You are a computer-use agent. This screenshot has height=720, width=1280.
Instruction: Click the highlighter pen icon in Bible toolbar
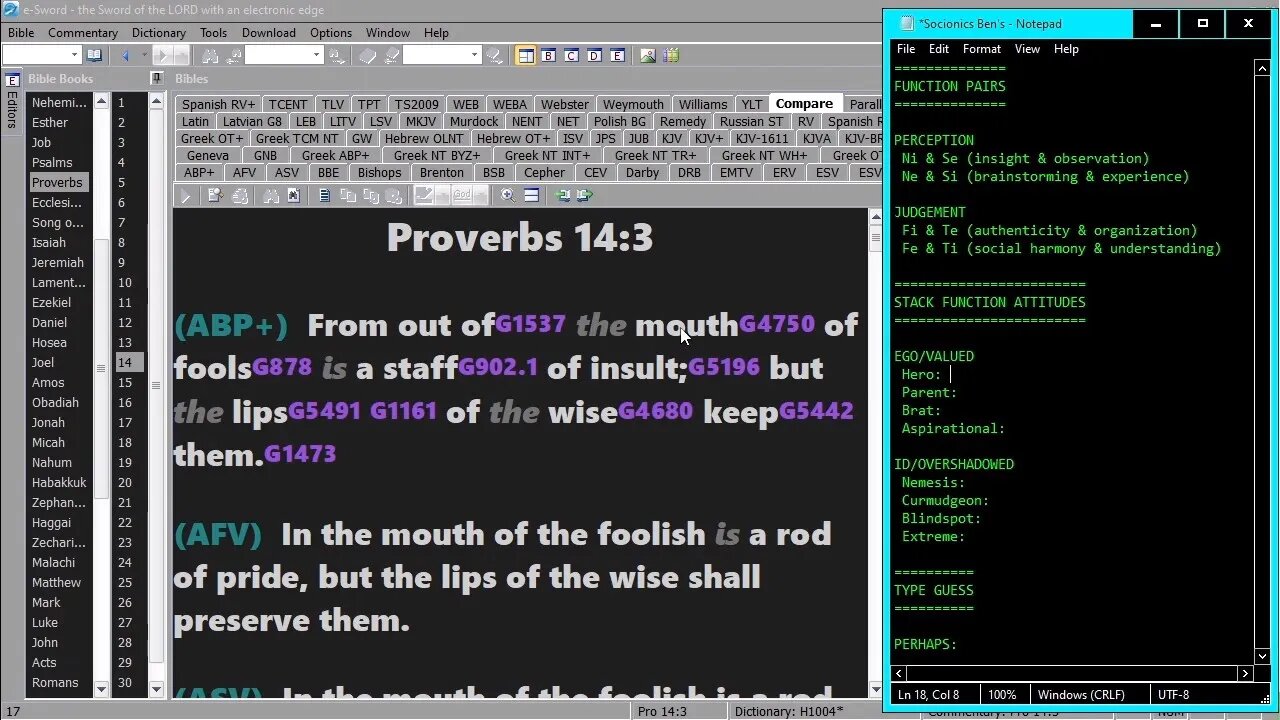[x=424, y=196]
